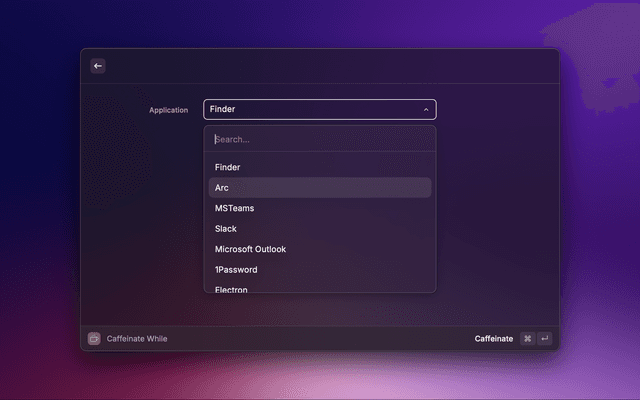Click the empty middle of the bottom action bar
Viewport: 640px width, 400px height.
click(x=320, y=339)
